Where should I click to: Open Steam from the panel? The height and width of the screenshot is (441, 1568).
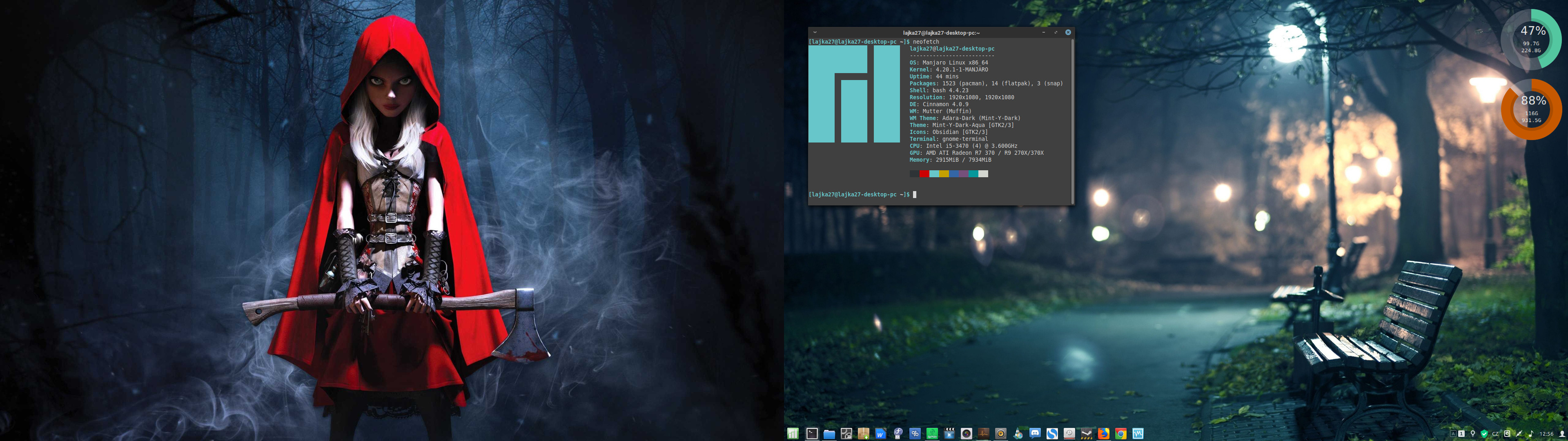click(x=1087, y=434)
